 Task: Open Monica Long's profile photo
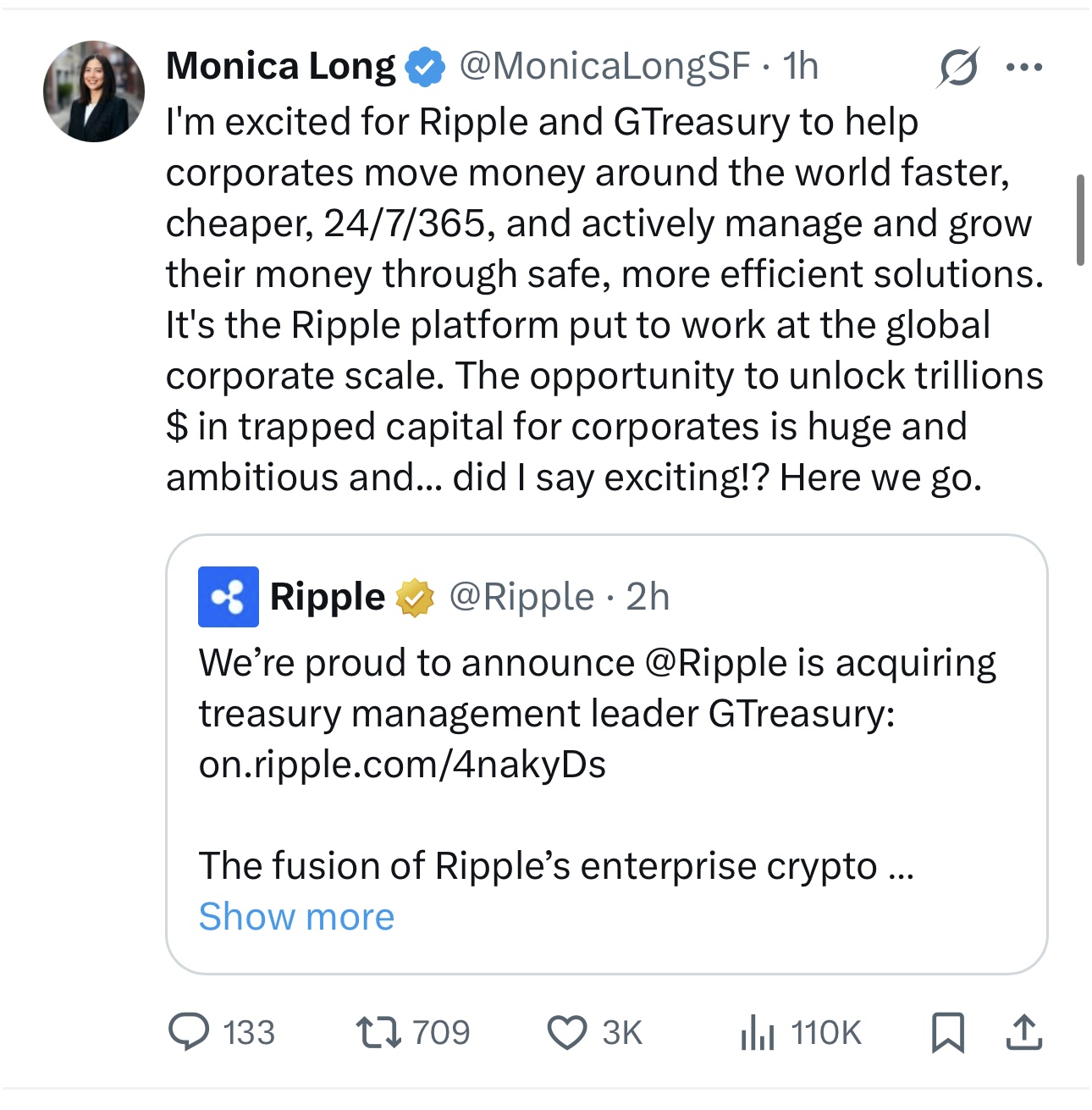point(94,91)
